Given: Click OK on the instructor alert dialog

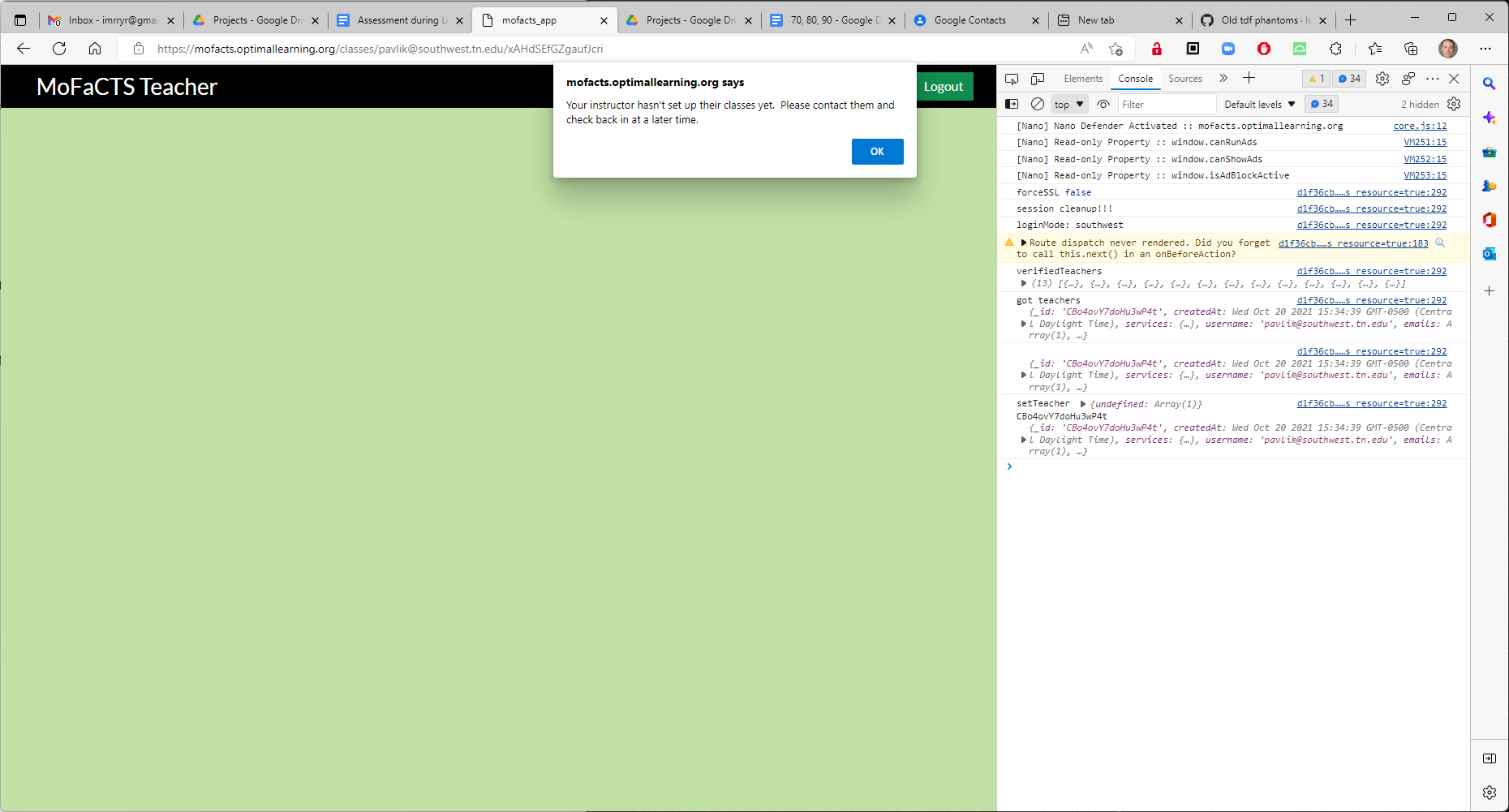Looking at the screenshot, I should [877, 152].
